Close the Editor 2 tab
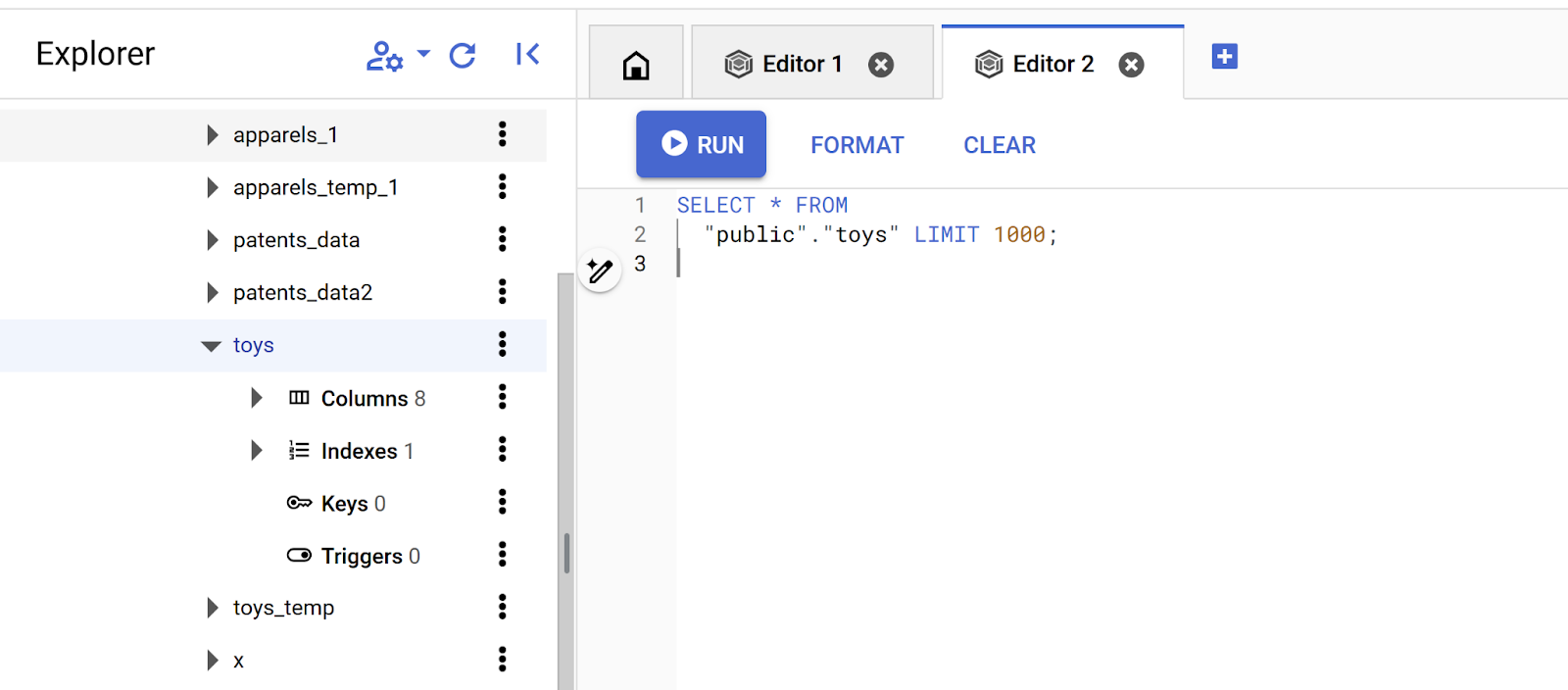Image resolution: width=1568 pixels, height=690 pixels. pyautogui.click(x=1131, y=65)
